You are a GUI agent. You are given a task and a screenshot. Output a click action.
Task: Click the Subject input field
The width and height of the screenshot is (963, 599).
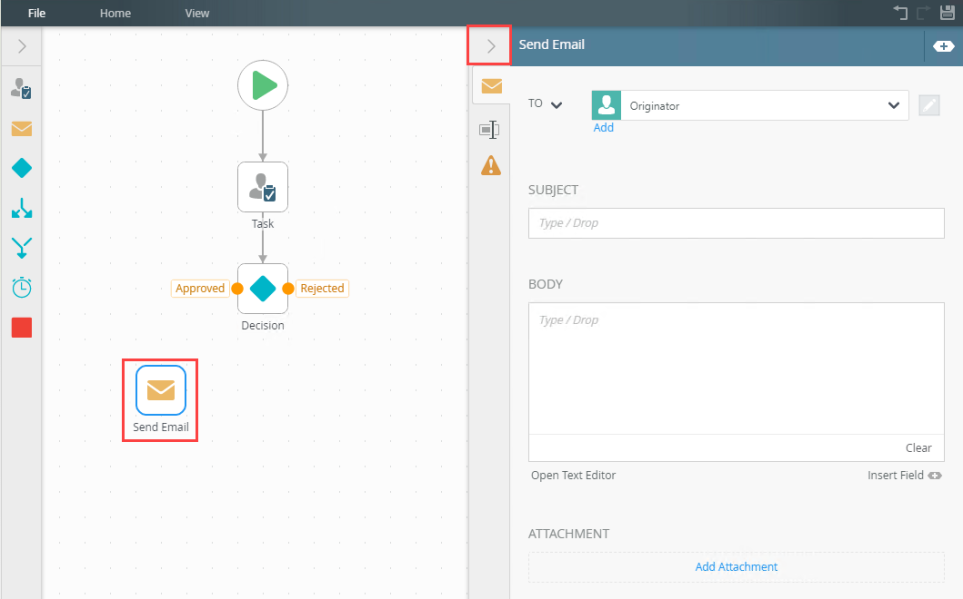(x=736, y=223)
